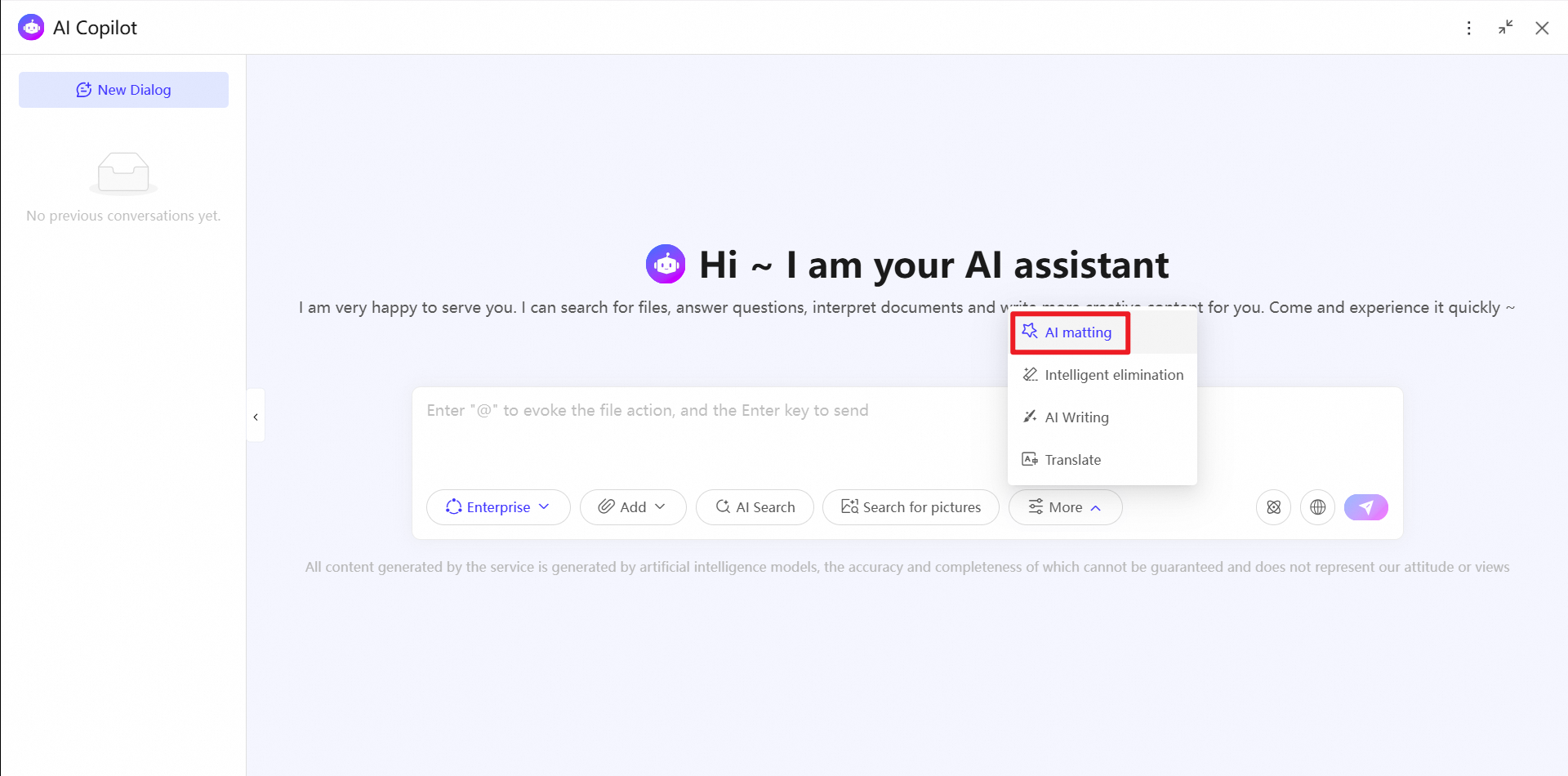Collapse the sidebar with the arrow handle

point(256,417)
